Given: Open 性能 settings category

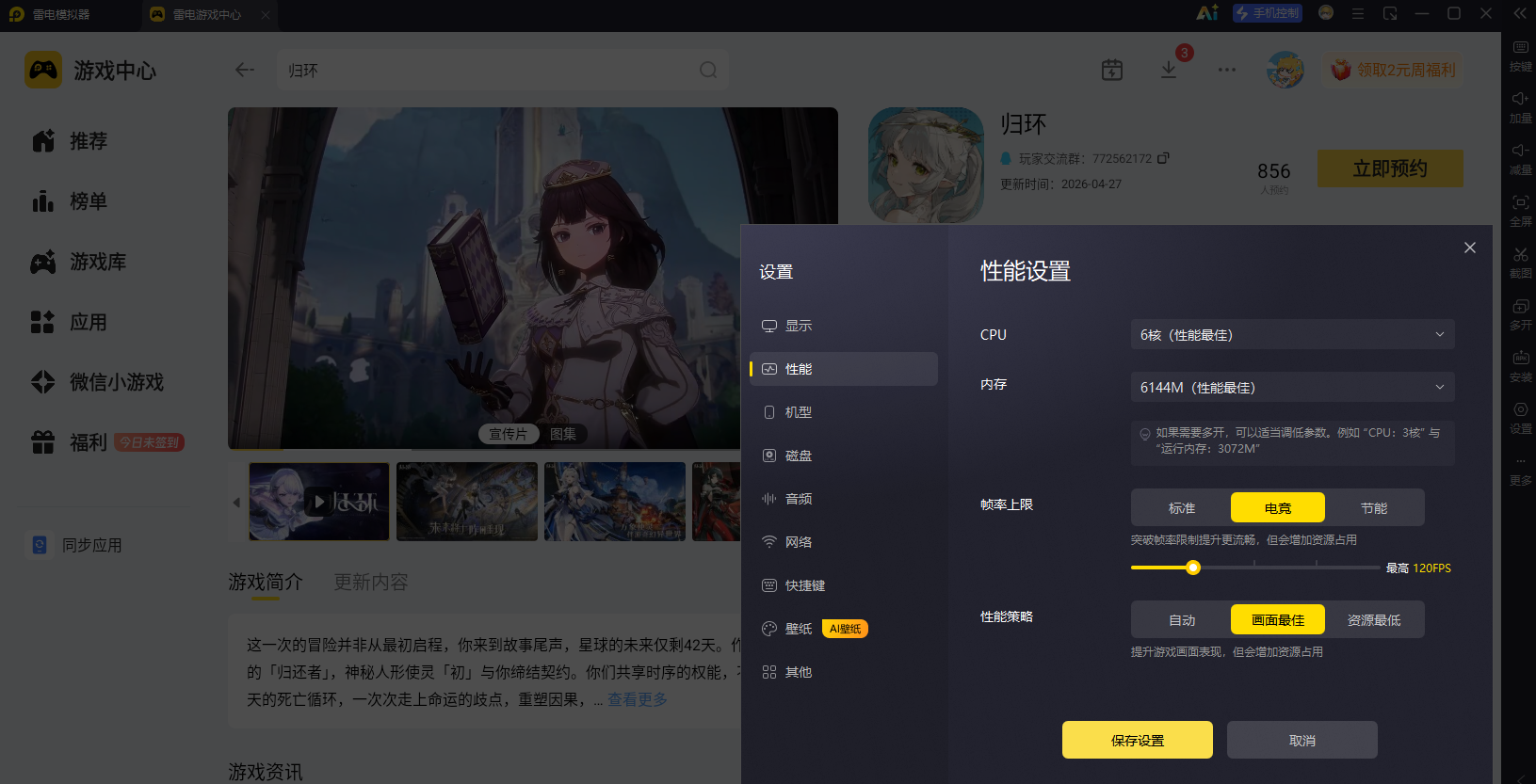Looking at the screenshot, I should point(844,369).
